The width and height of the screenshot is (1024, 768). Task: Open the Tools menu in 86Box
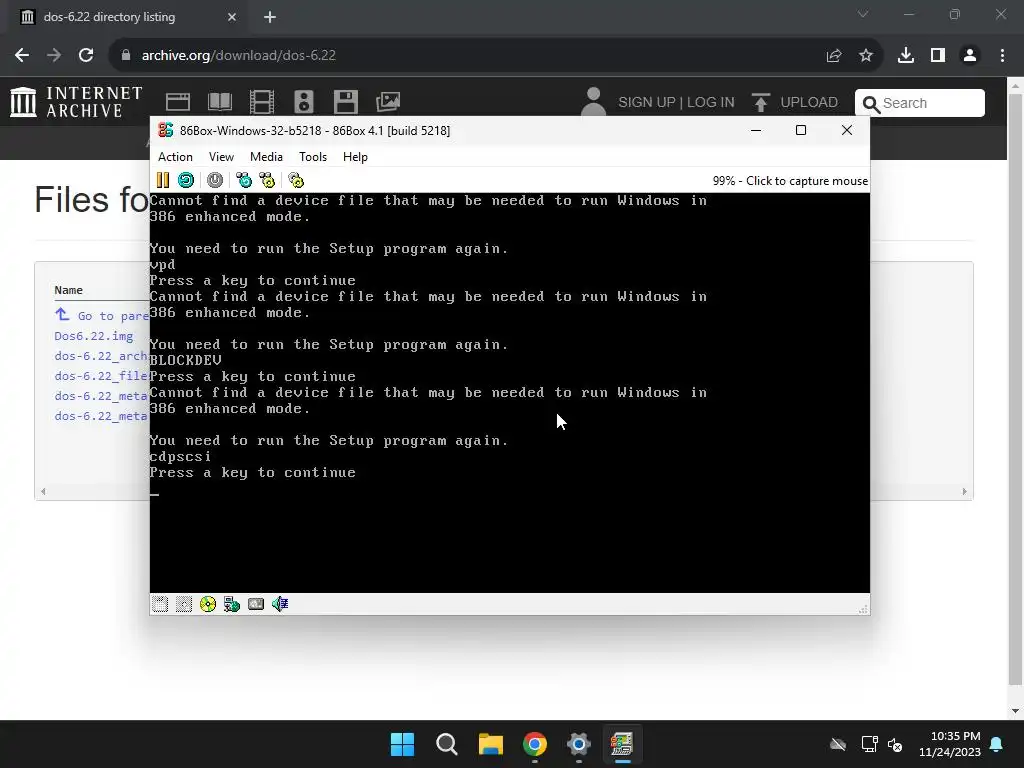point(313,157)
